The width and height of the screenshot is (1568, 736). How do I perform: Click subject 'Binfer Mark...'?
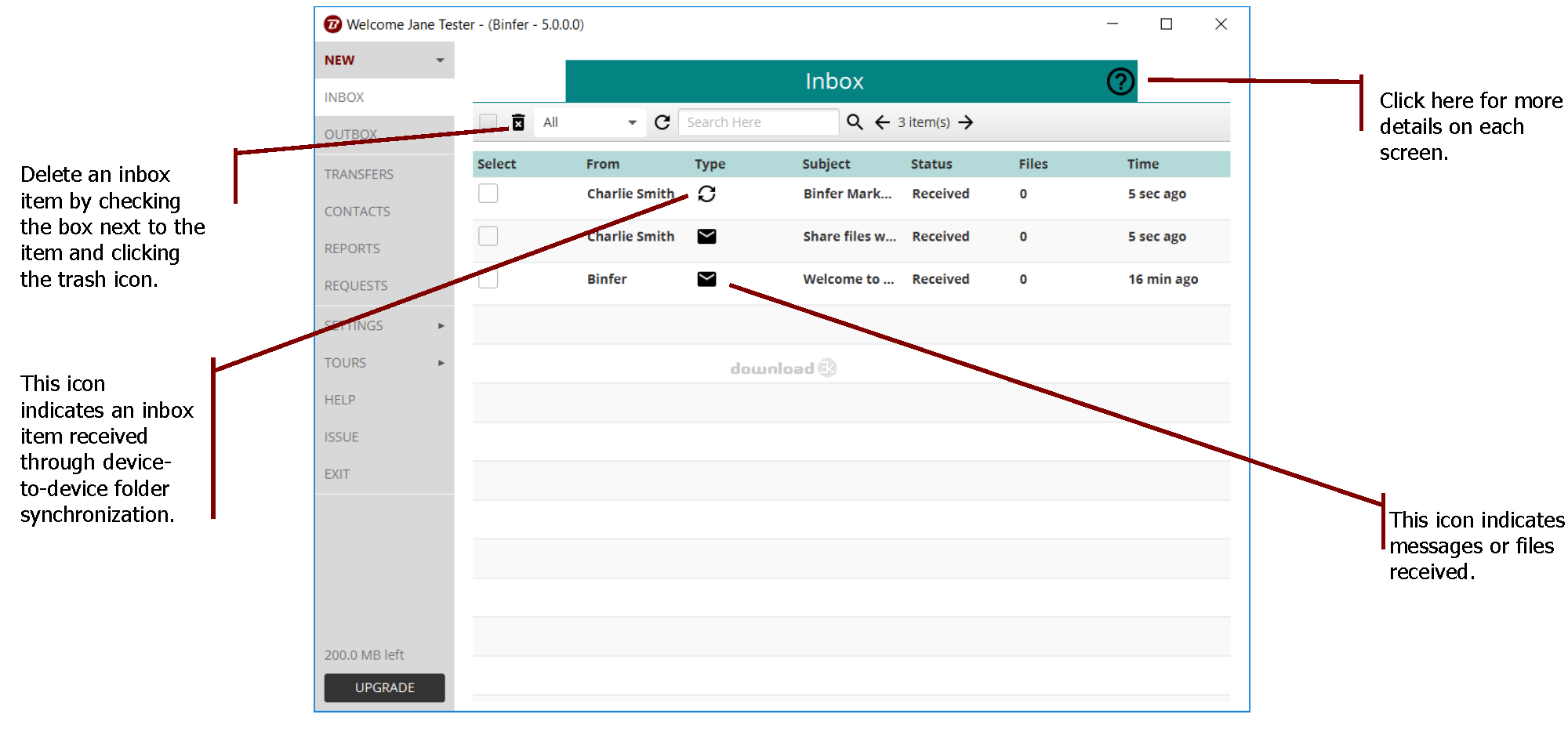(848, 194)
